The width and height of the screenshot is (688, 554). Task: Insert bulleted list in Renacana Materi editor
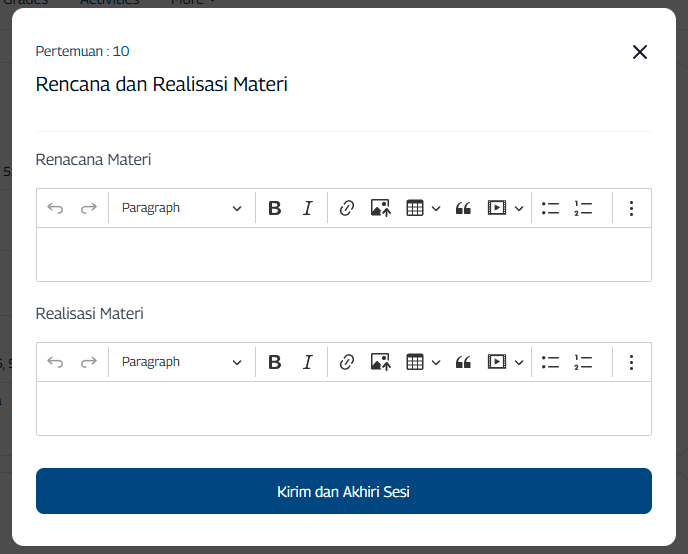550,208
